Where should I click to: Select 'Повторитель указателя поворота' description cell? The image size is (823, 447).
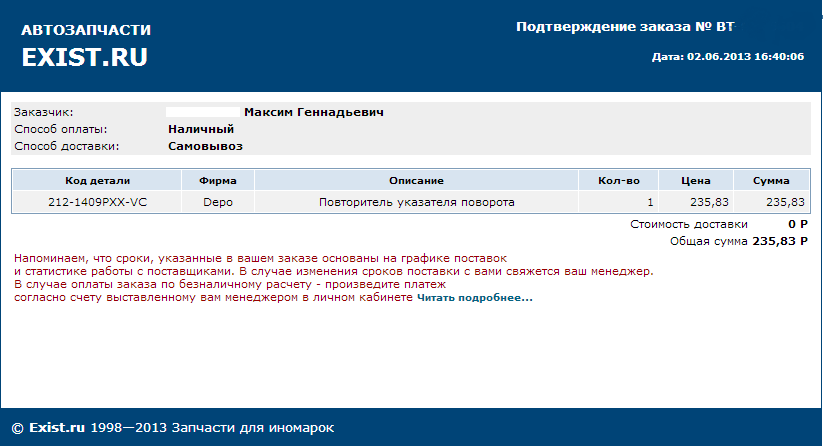point(416,202)
